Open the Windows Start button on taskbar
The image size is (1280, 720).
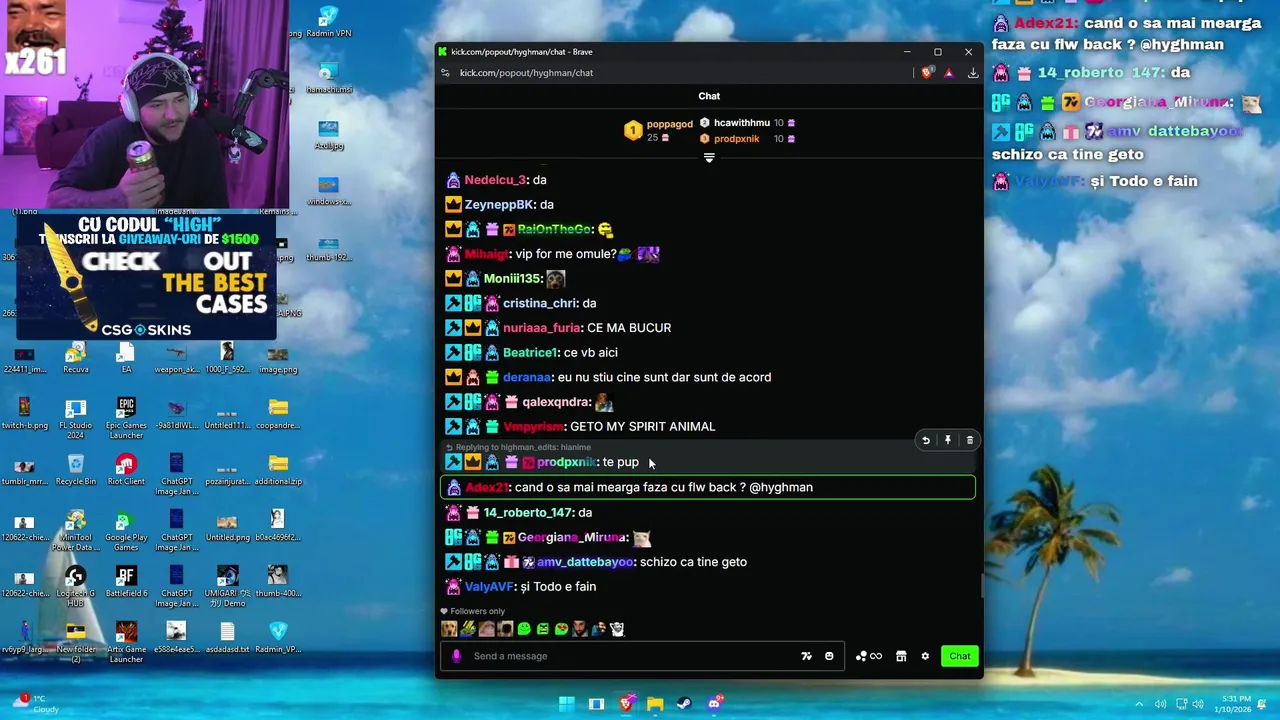(566, 704)
